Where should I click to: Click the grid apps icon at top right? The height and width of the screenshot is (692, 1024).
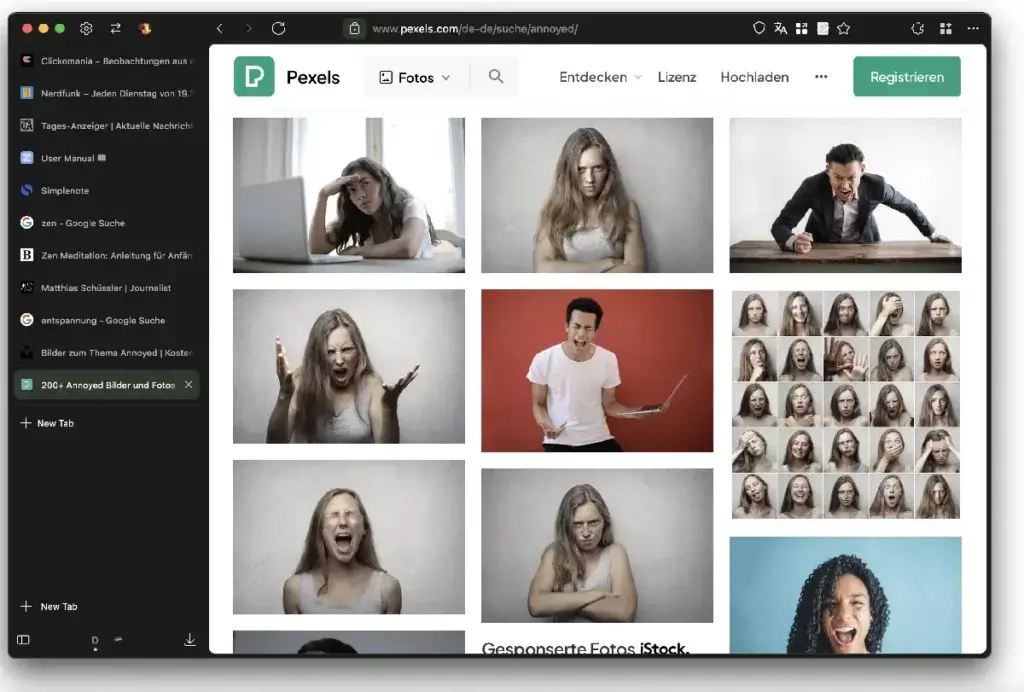946,28
